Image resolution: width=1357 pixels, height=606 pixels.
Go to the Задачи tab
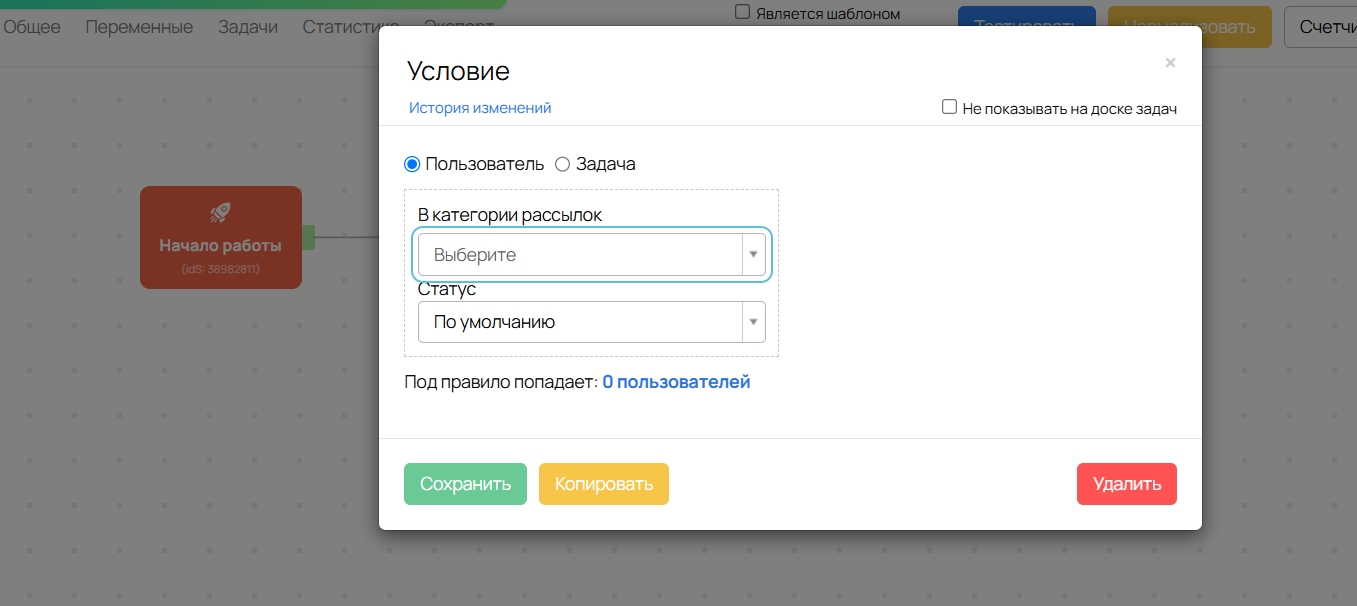[248, 27]
